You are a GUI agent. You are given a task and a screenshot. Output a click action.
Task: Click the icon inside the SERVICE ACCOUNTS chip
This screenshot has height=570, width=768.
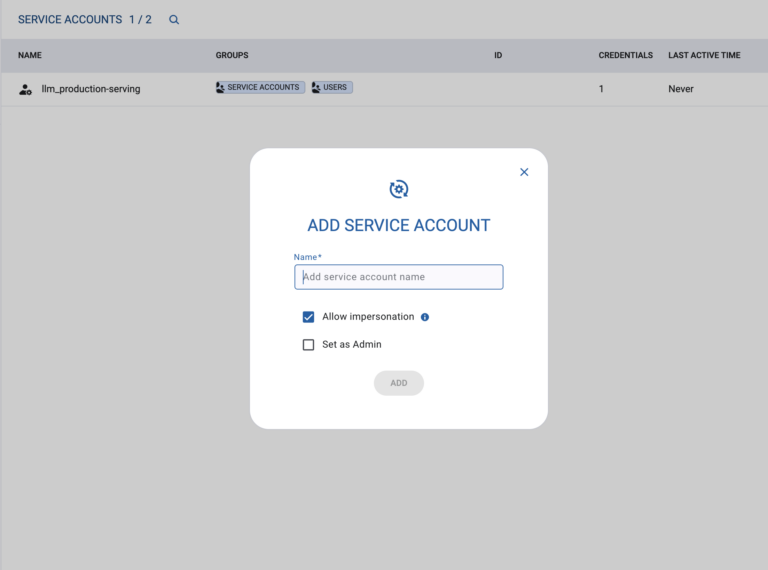(x=221, y=88)
